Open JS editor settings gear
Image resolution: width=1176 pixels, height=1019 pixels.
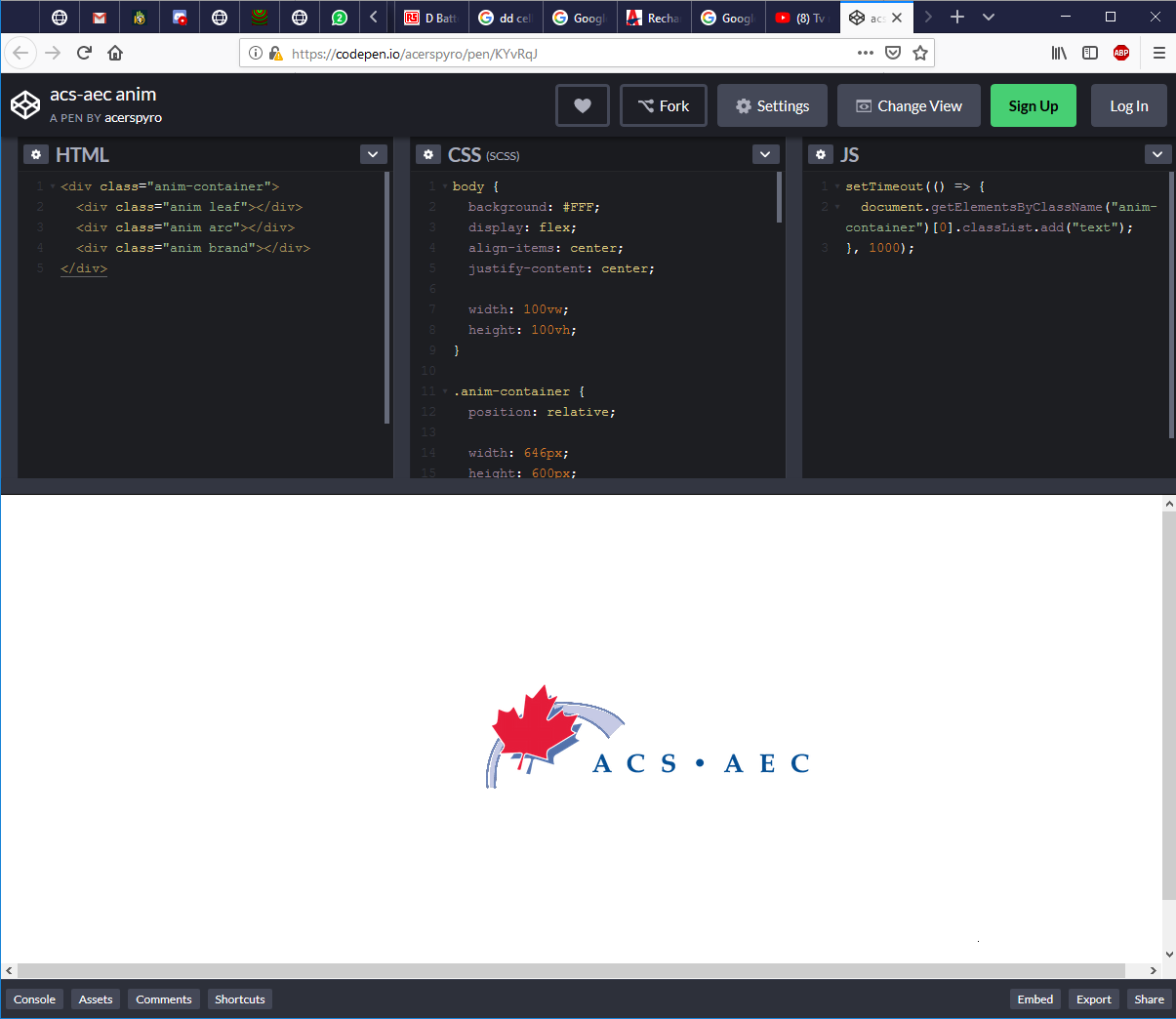[x=821, y=154]
